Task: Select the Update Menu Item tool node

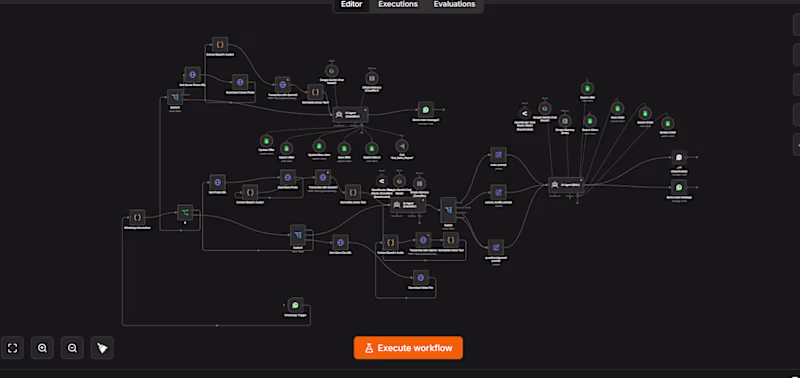Action: 319,145
